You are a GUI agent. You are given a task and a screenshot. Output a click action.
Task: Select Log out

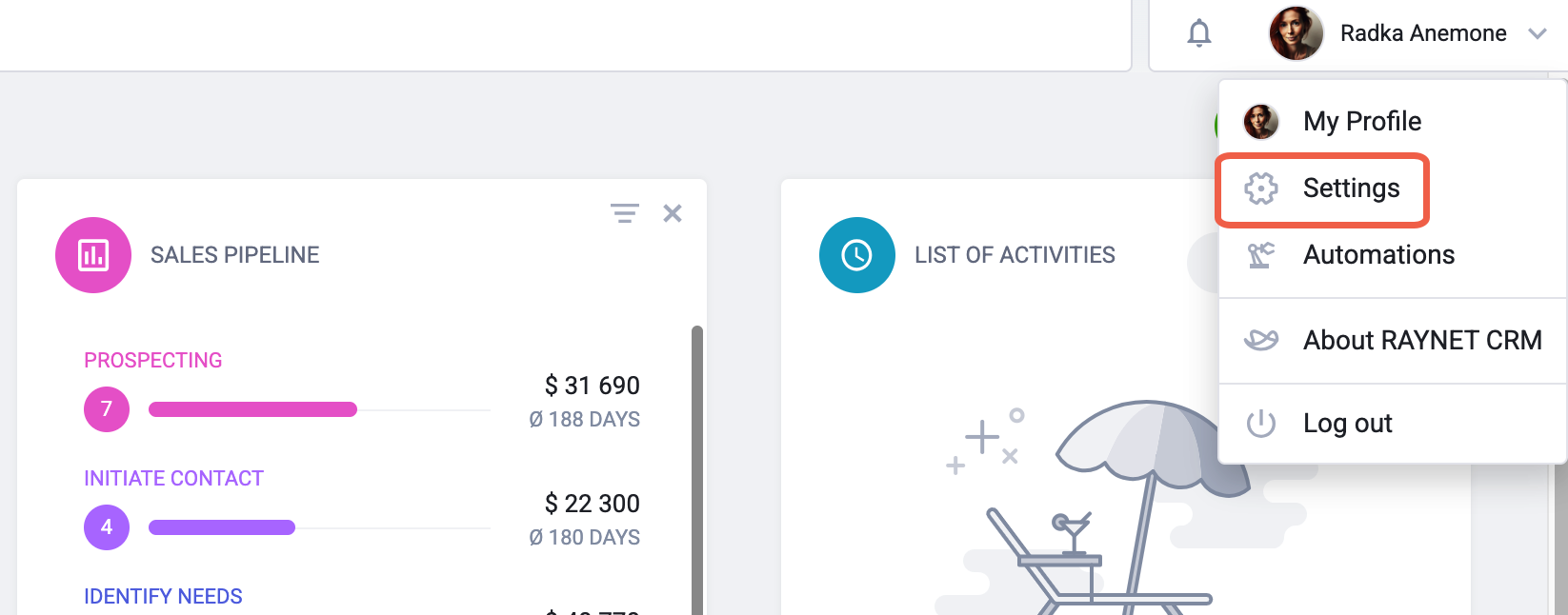pos(1347,424)
